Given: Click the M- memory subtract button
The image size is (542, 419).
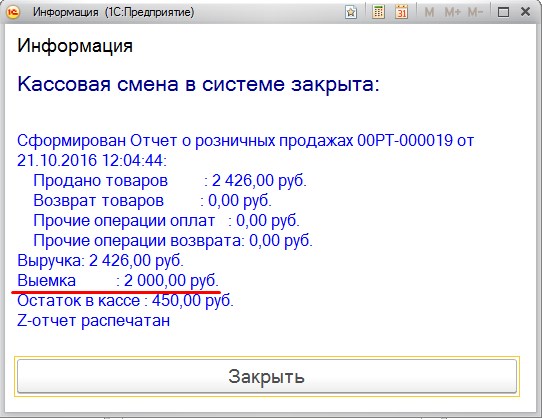Looking at the screenshot, I should tap(475, 12).
